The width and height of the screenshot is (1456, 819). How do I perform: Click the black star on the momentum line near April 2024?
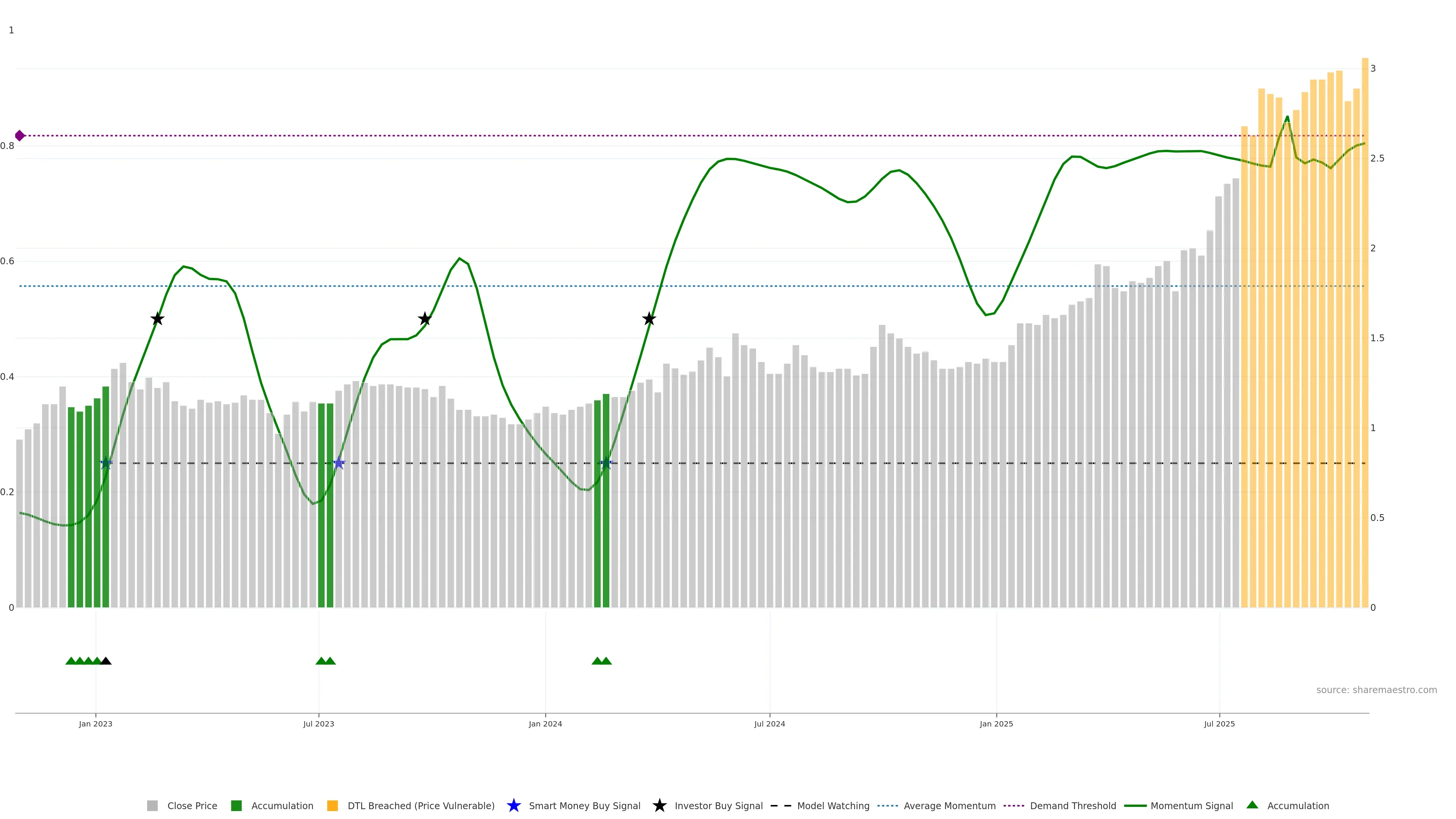point(649,319)
